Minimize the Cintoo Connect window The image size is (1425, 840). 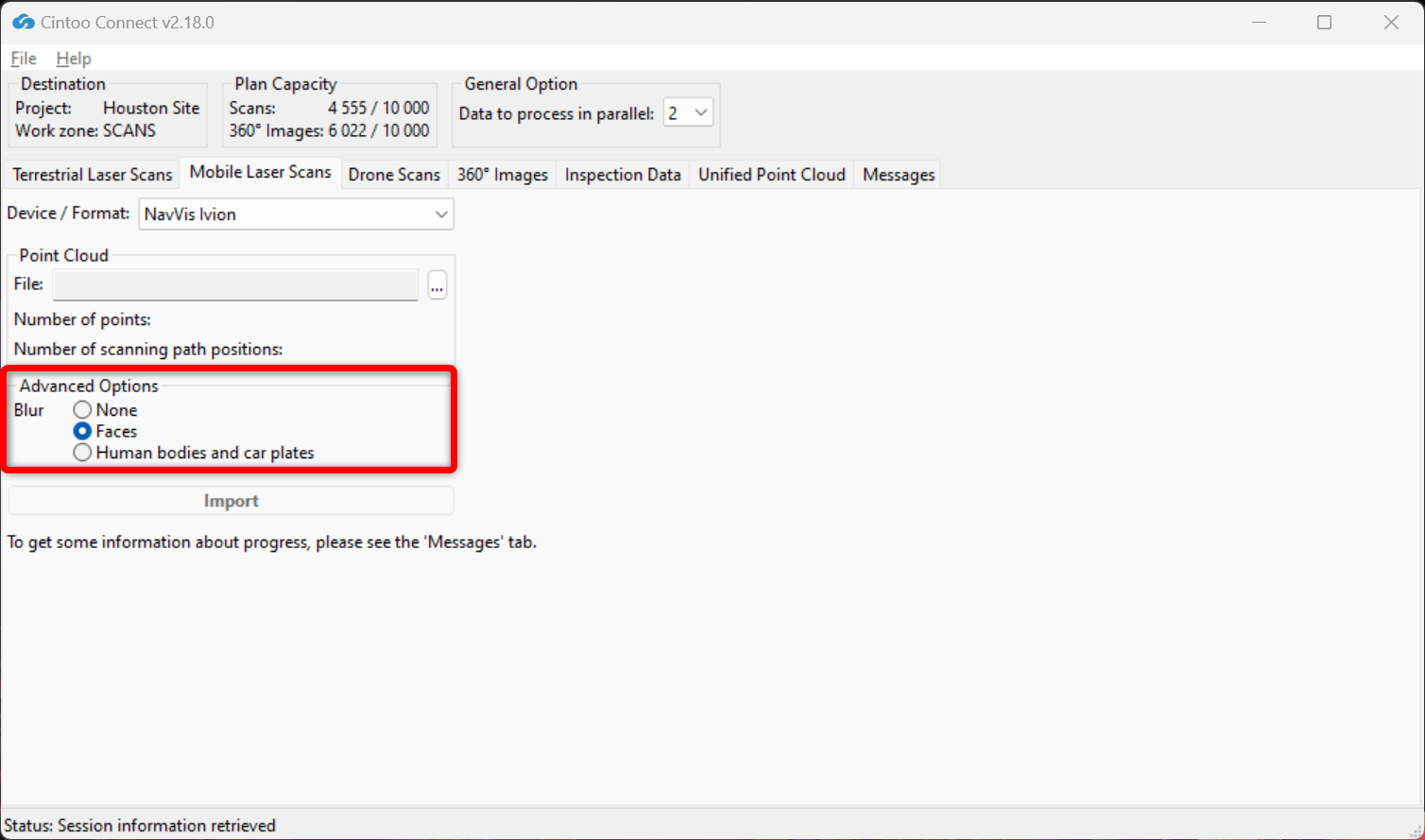coord(1258,22)
